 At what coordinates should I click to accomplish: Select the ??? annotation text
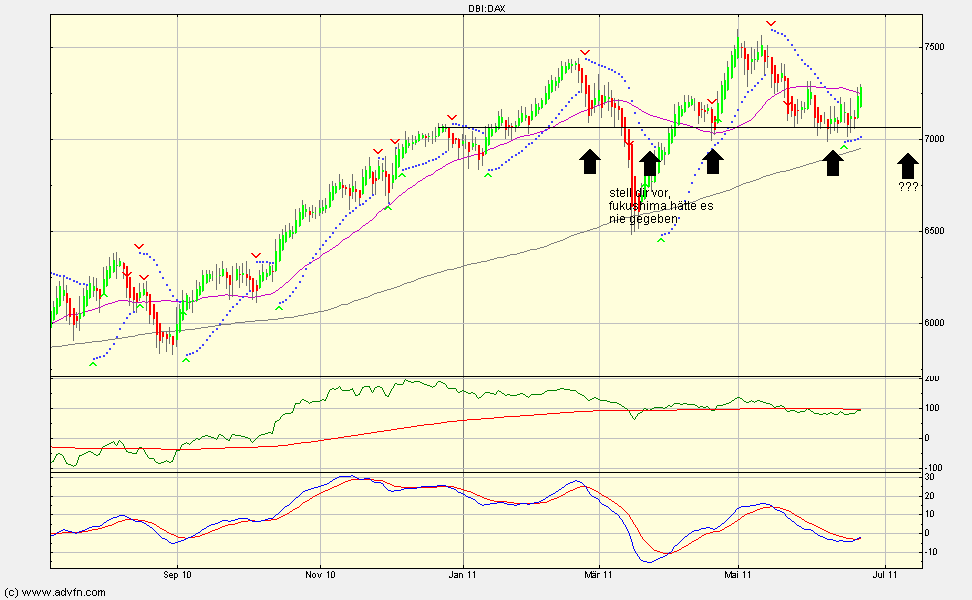(907, 187)
